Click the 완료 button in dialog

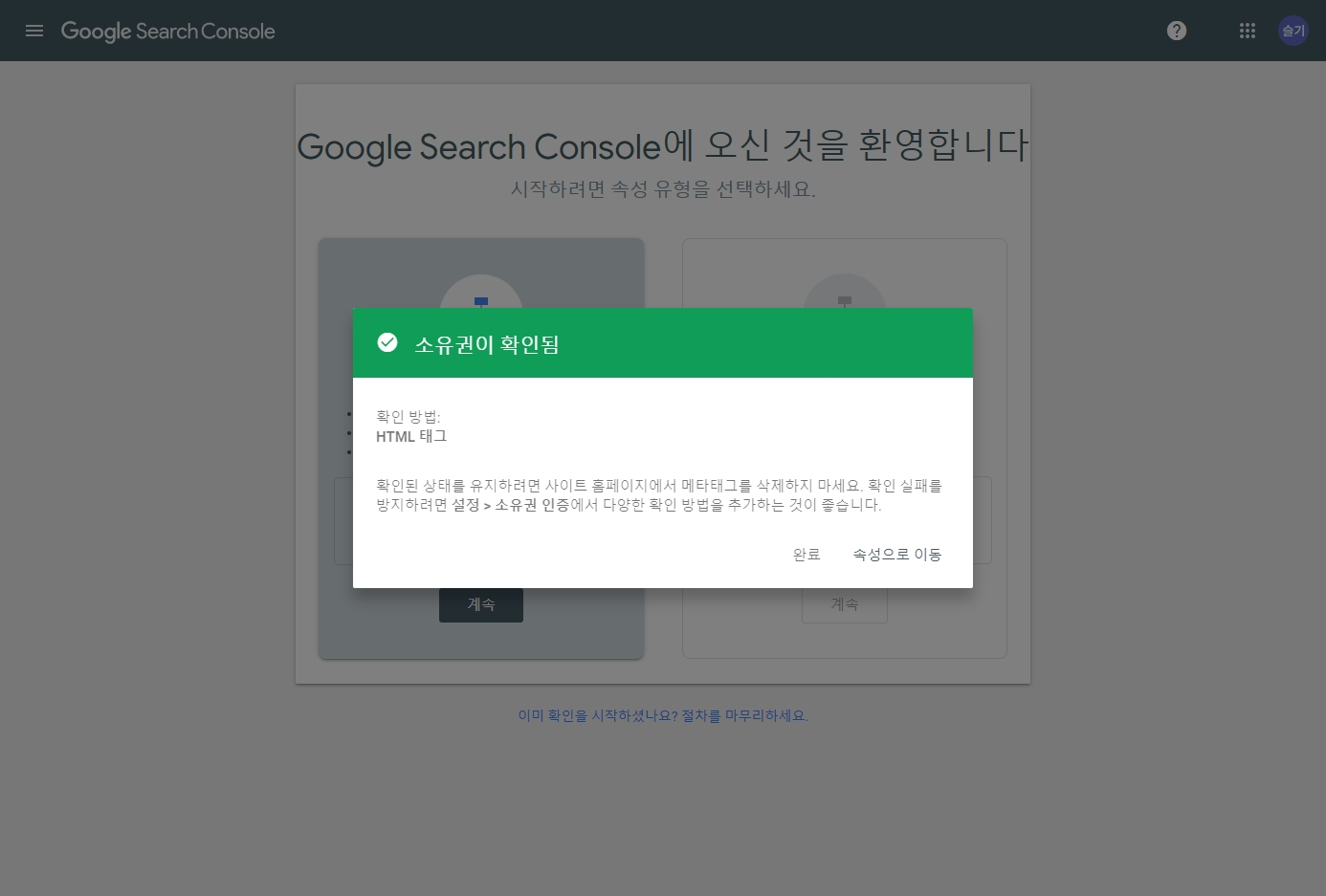[x=807, y=555]
